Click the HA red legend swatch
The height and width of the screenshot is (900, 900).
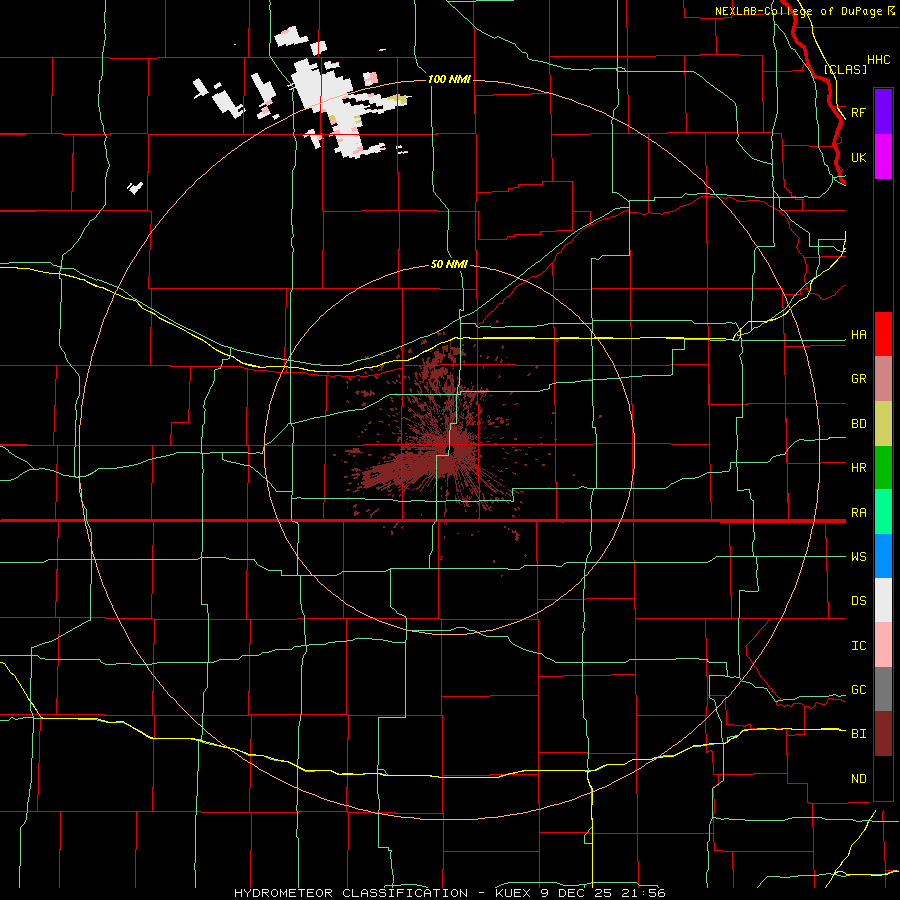(x=883, y=334)
